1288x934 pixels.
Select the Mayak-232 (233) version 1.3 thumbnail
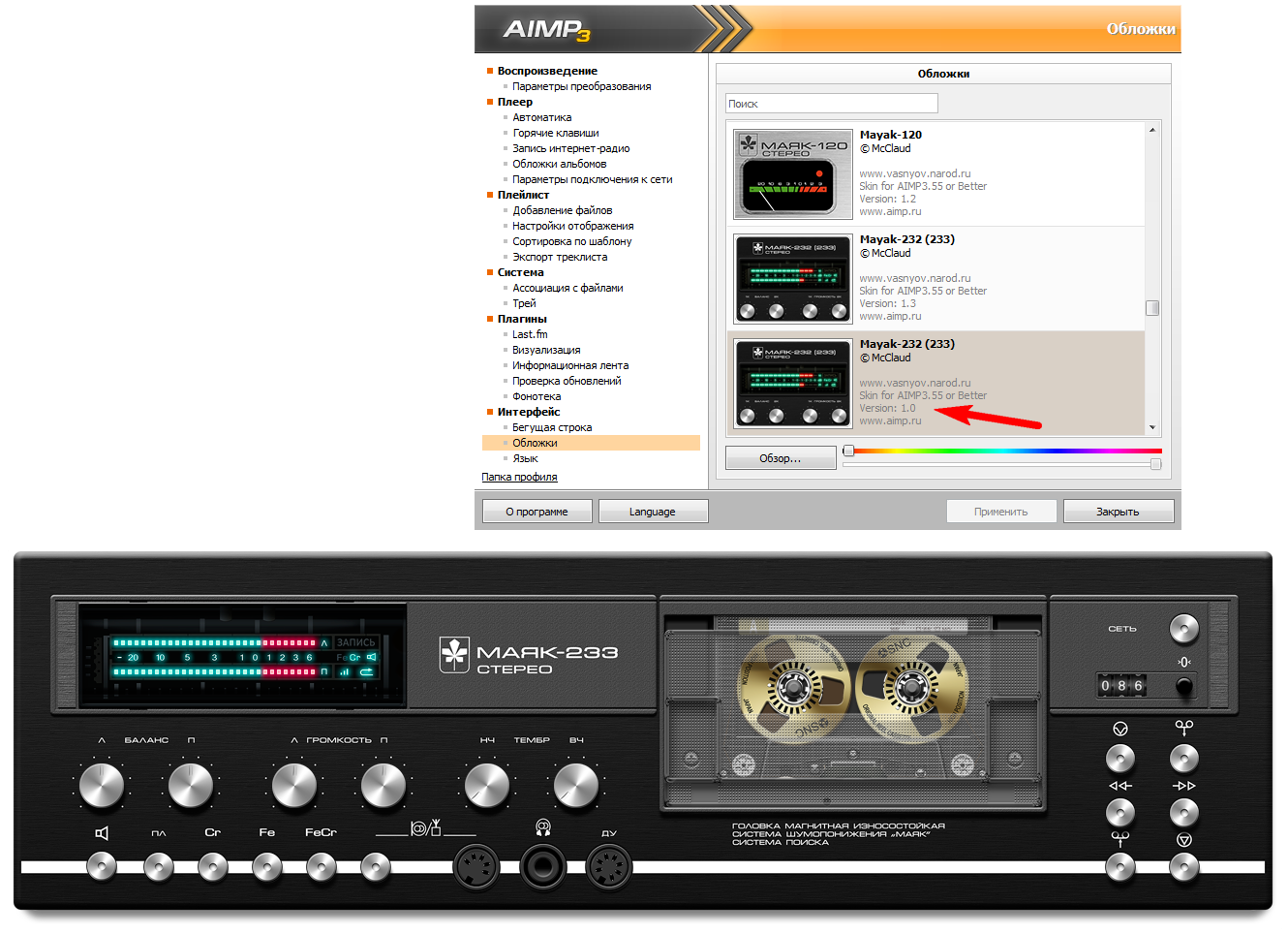pos(793,278)
